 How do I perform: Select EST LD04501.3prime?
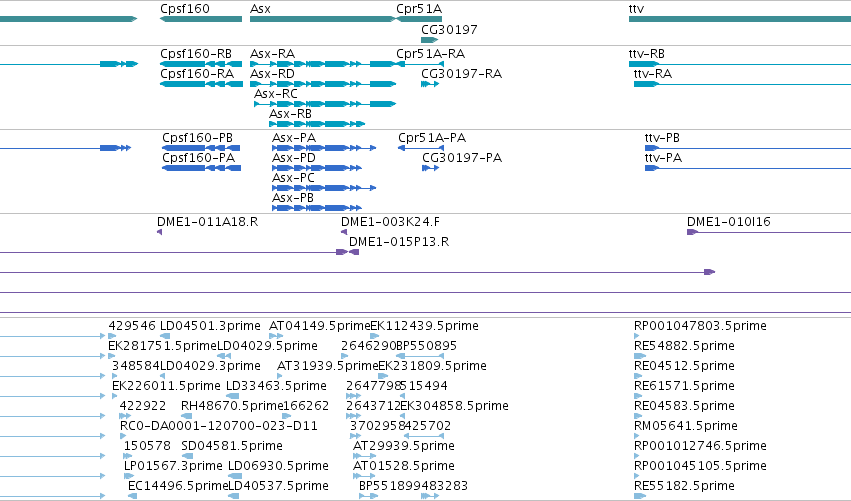tap(210, 326)
